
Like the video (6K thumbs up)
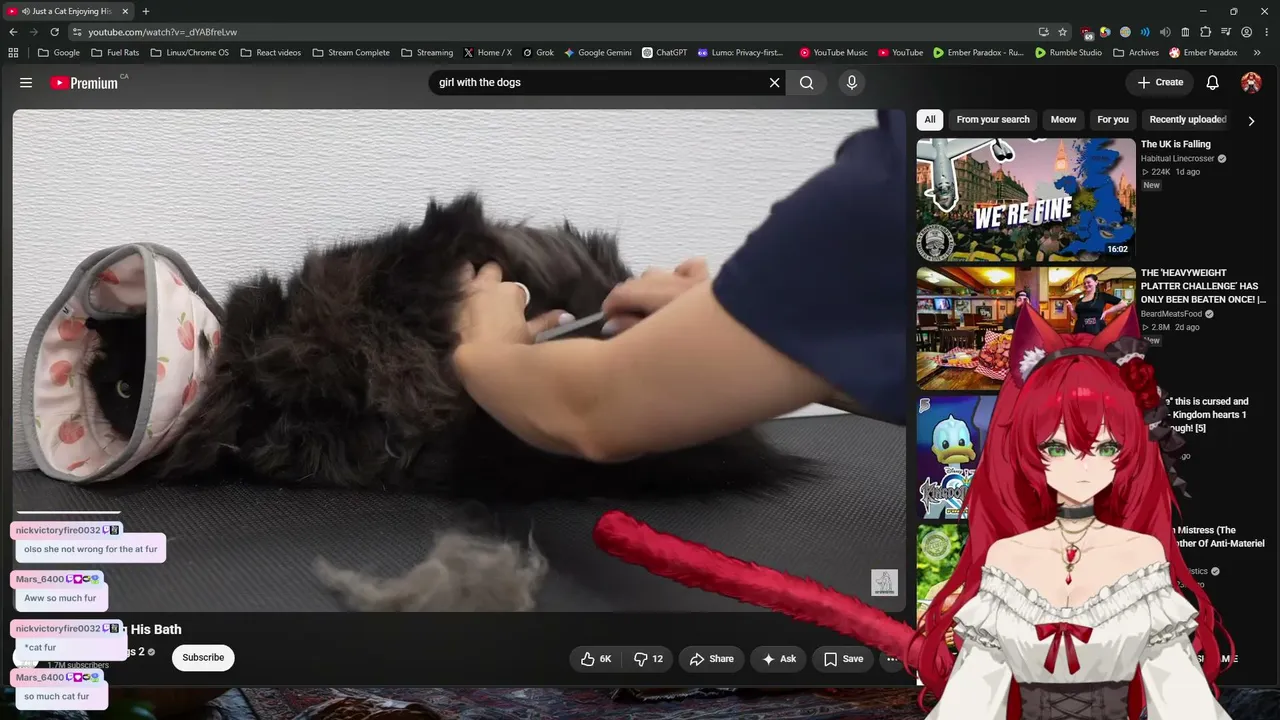(595, 659)
